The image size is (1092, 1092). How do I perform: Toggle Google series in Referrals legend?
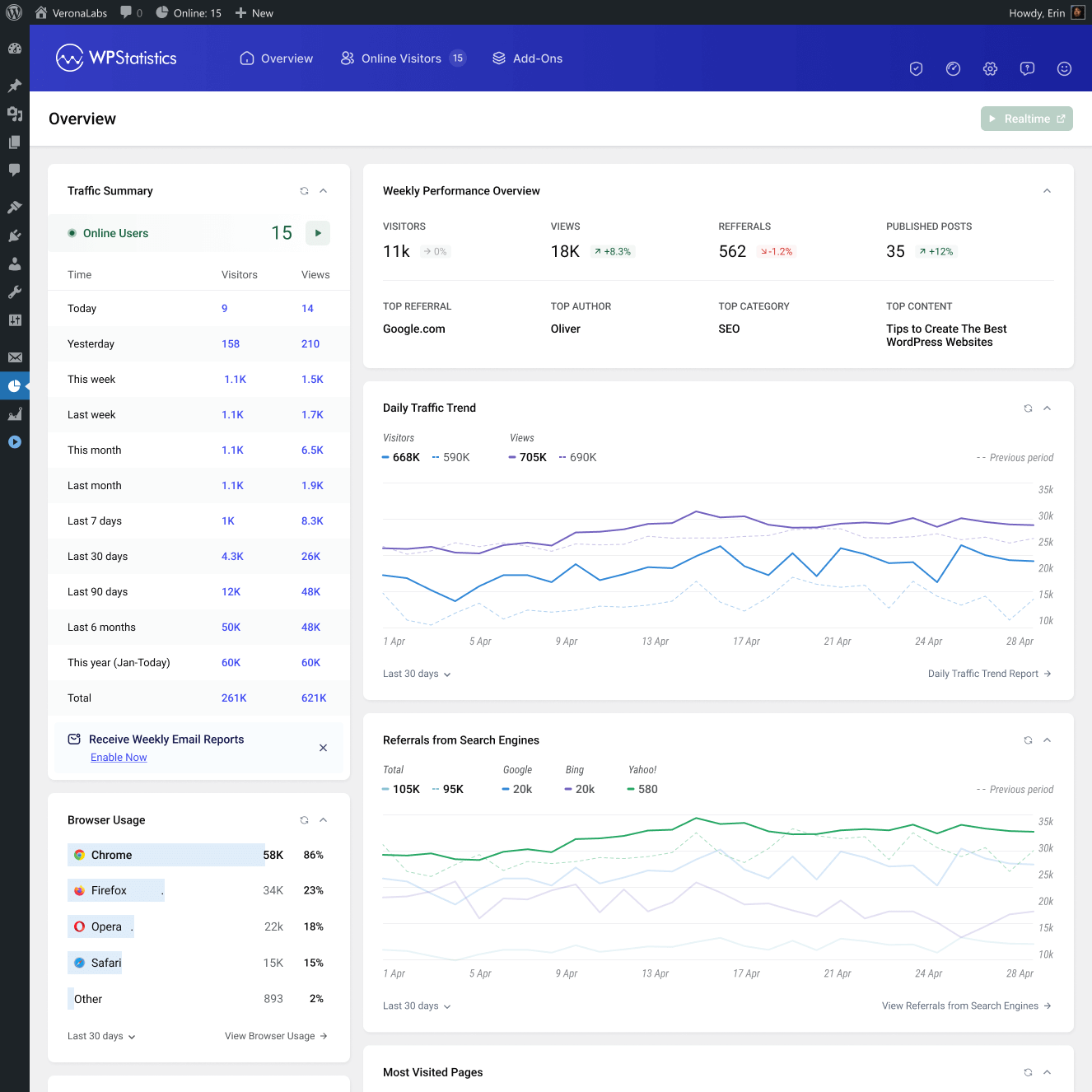tap(517, 789)
